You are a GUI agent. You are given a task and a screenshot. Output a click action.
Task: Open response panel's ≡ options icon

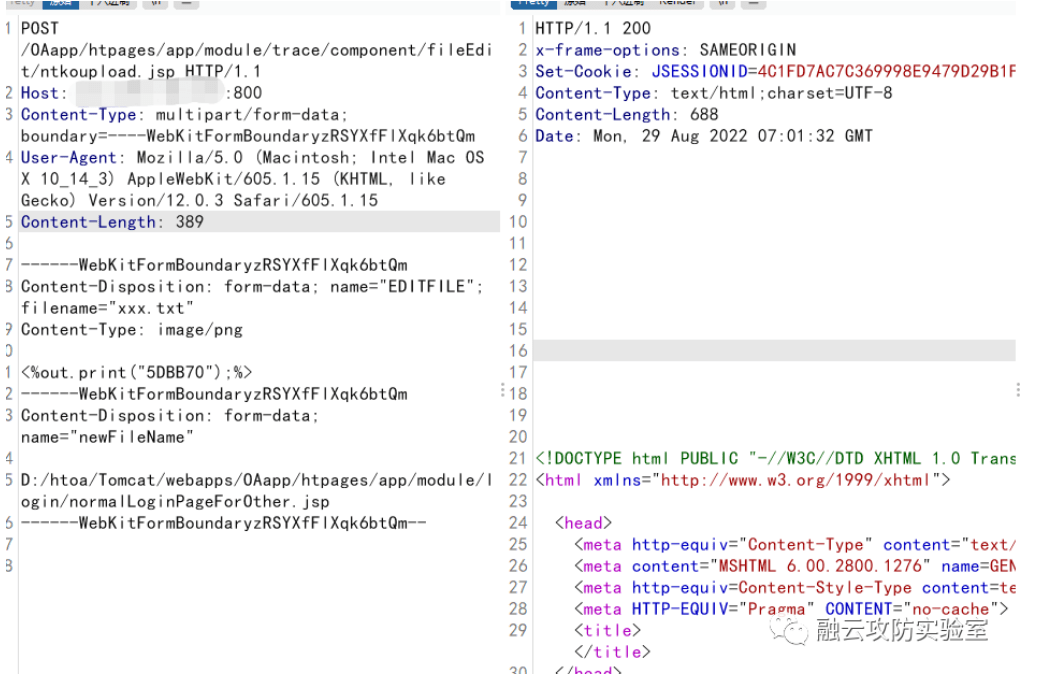click(x=751, y=3)
